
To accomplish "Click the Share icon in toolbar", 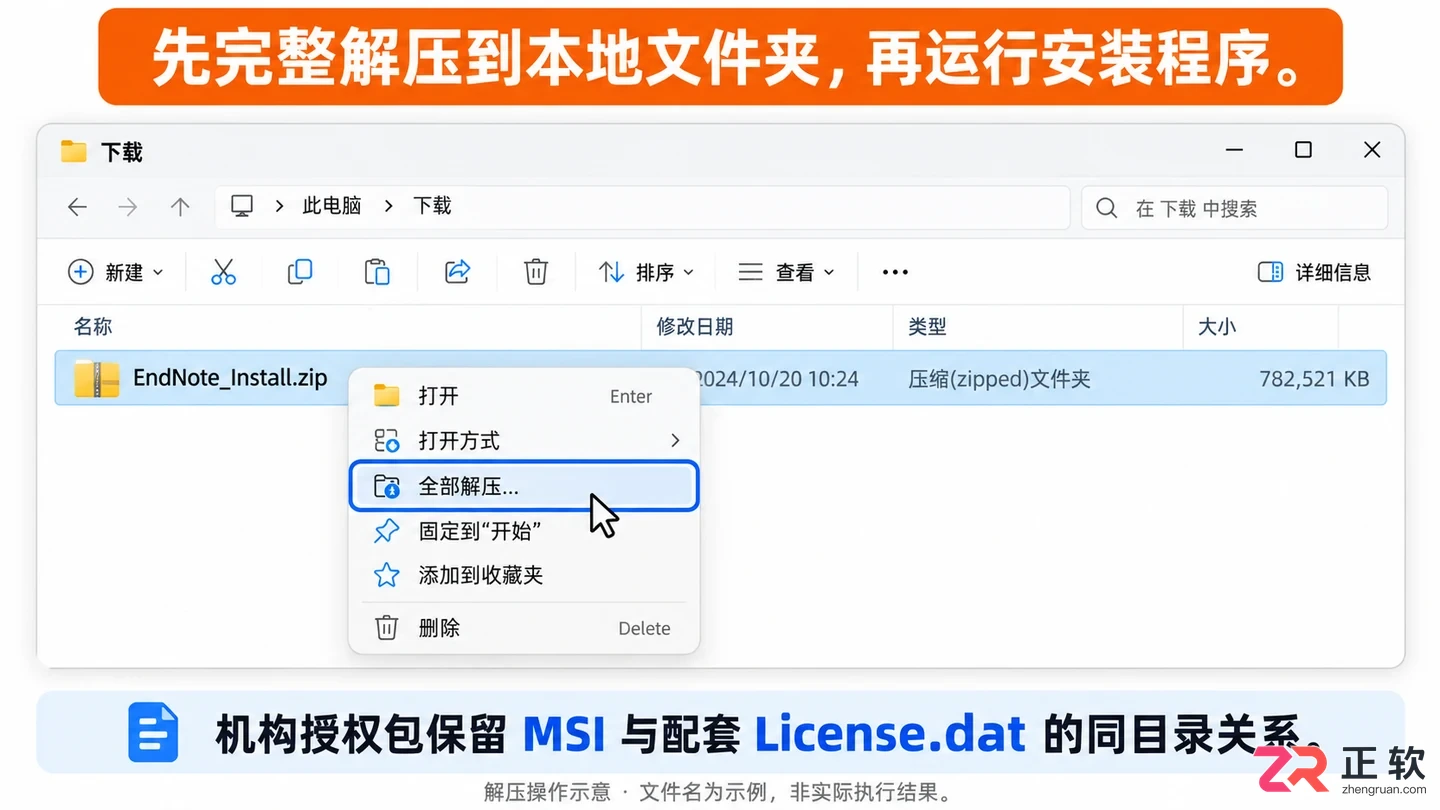I will [x=457, y=272].
